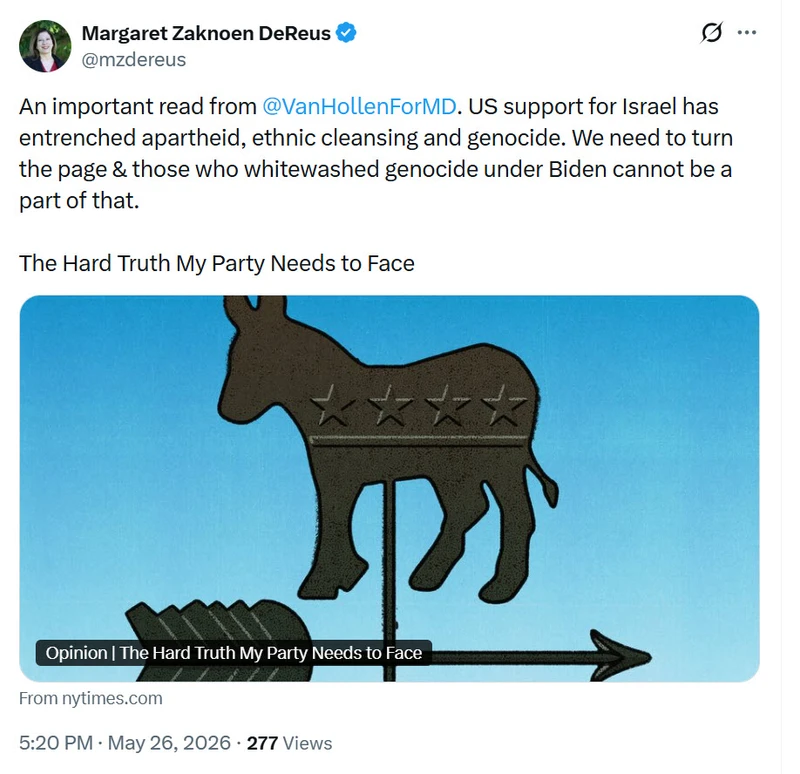This screenshot has width=800, height=774.
Task: Open the Grok explain-this-post icon
Action: coord(711,33)
